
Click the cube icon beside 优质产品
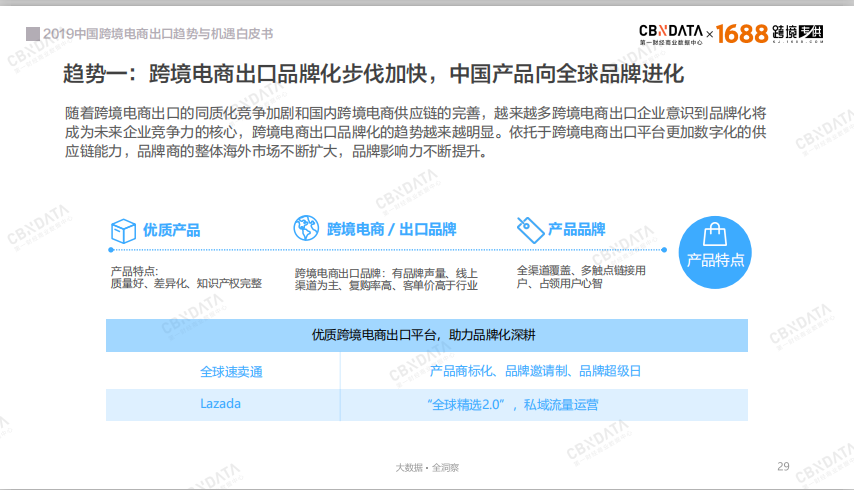click(123, 231)
